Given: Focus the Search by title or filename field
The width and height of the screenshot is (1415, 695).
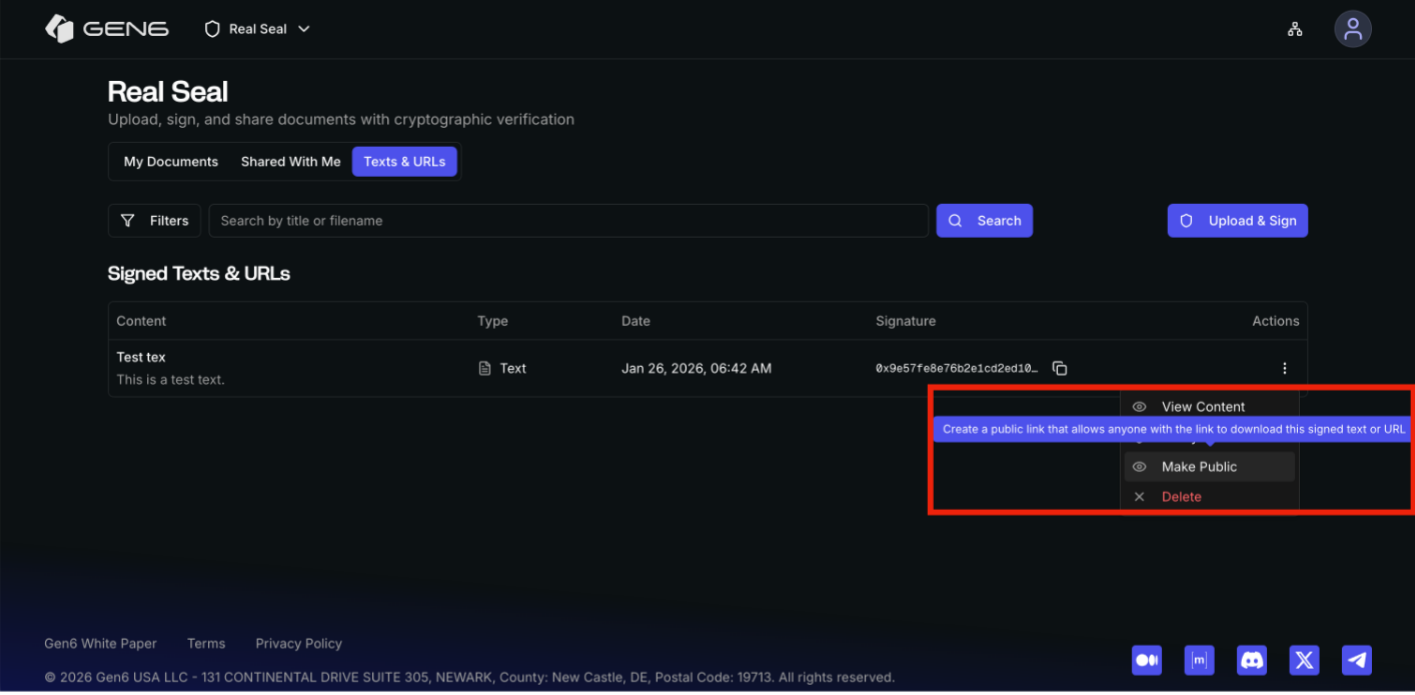Looking at the screenshot, I should (x=568, y=221).
